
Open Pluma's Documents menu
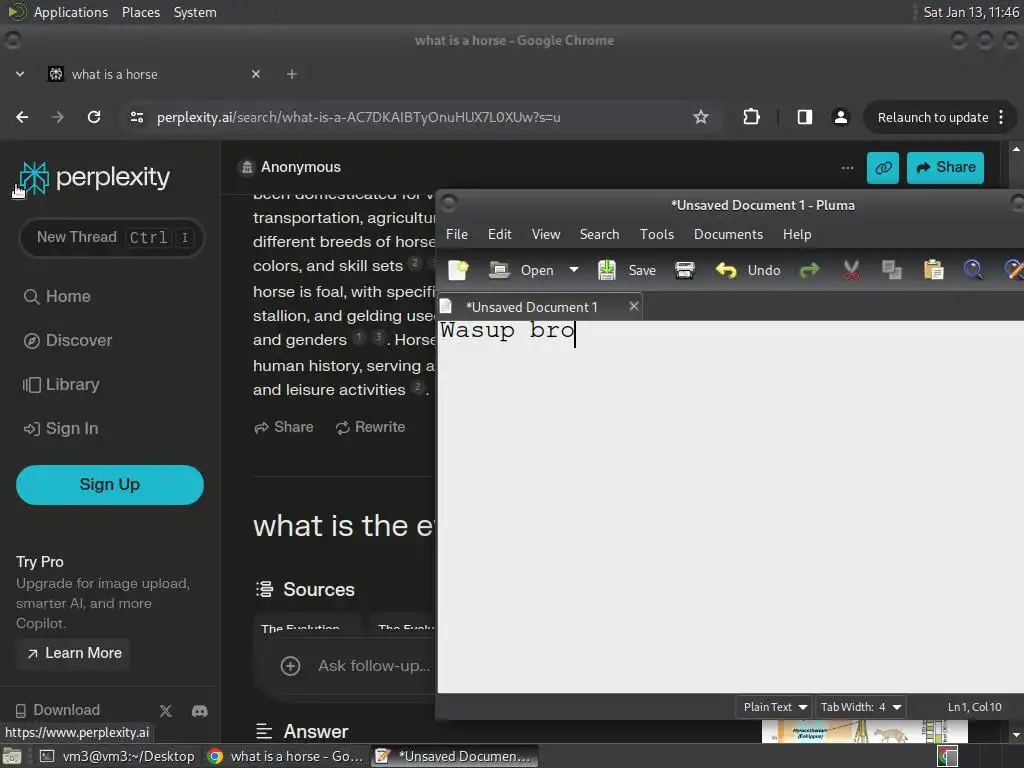pyautogui.click(x=728, y=234)
